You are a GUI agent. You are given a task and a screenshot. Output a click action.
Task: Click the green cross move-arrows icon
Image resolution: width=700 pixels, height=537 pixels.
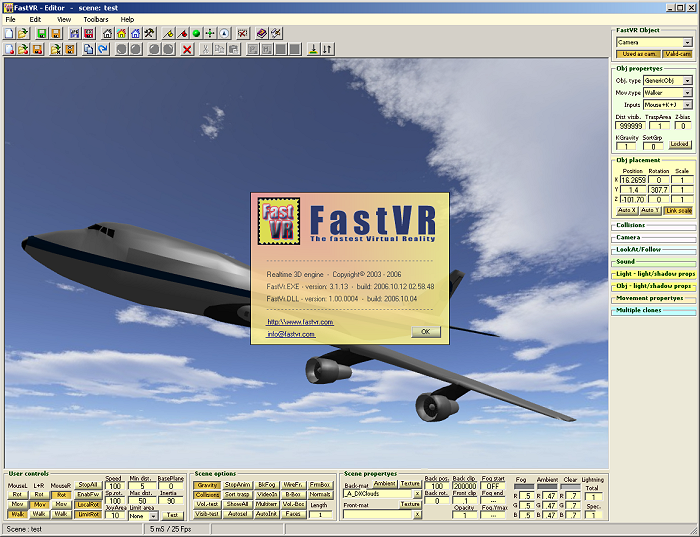tap(210, 33)
